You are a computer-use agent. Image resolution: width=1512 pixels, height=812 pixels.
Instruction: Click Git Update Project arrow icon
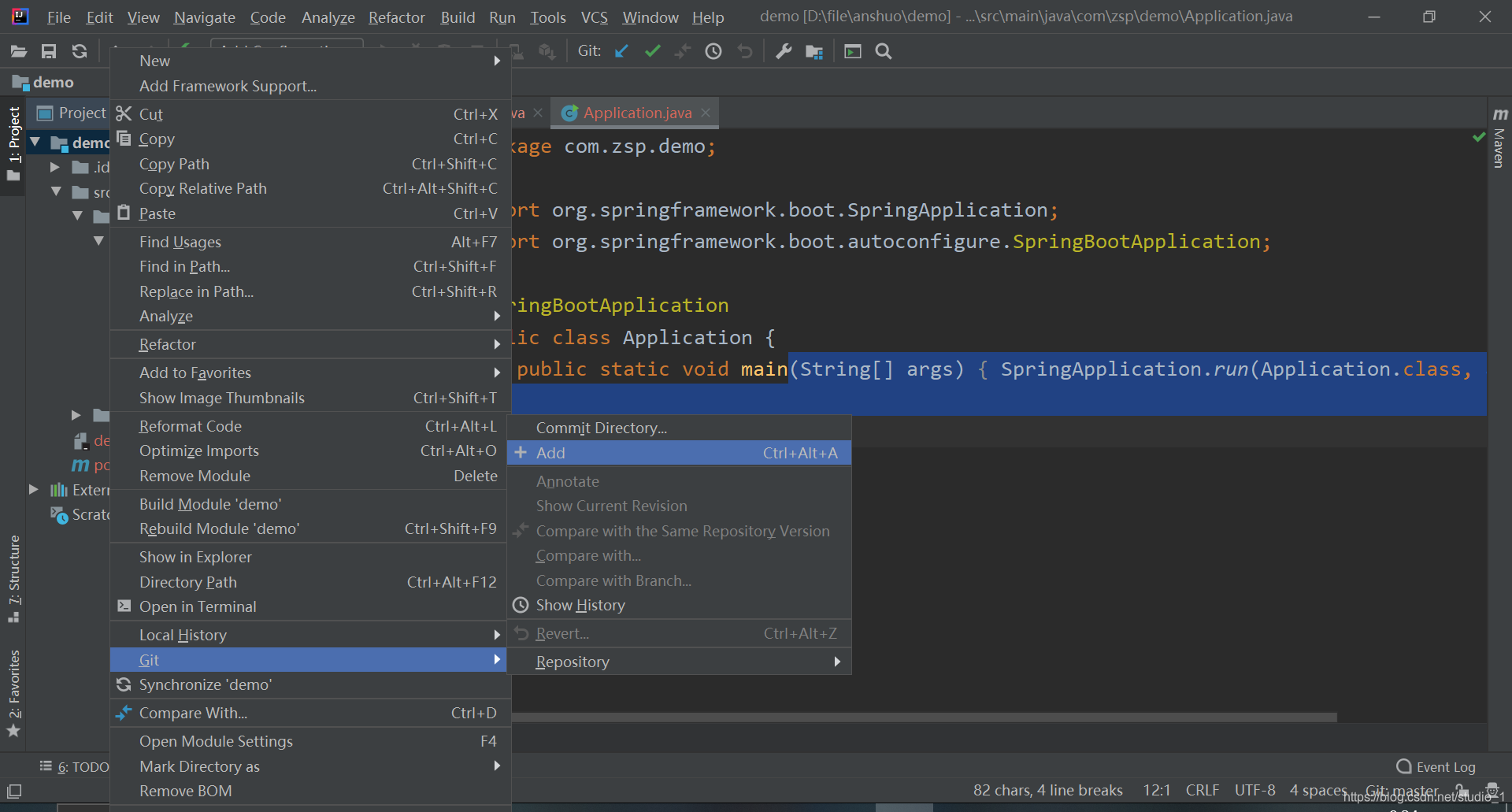(x=621, y=51)
